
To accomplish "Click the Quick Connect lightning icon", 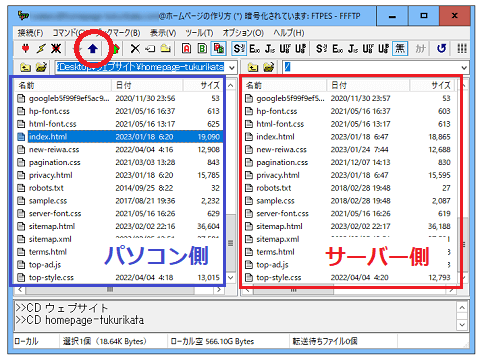I will tap(41, 49).
